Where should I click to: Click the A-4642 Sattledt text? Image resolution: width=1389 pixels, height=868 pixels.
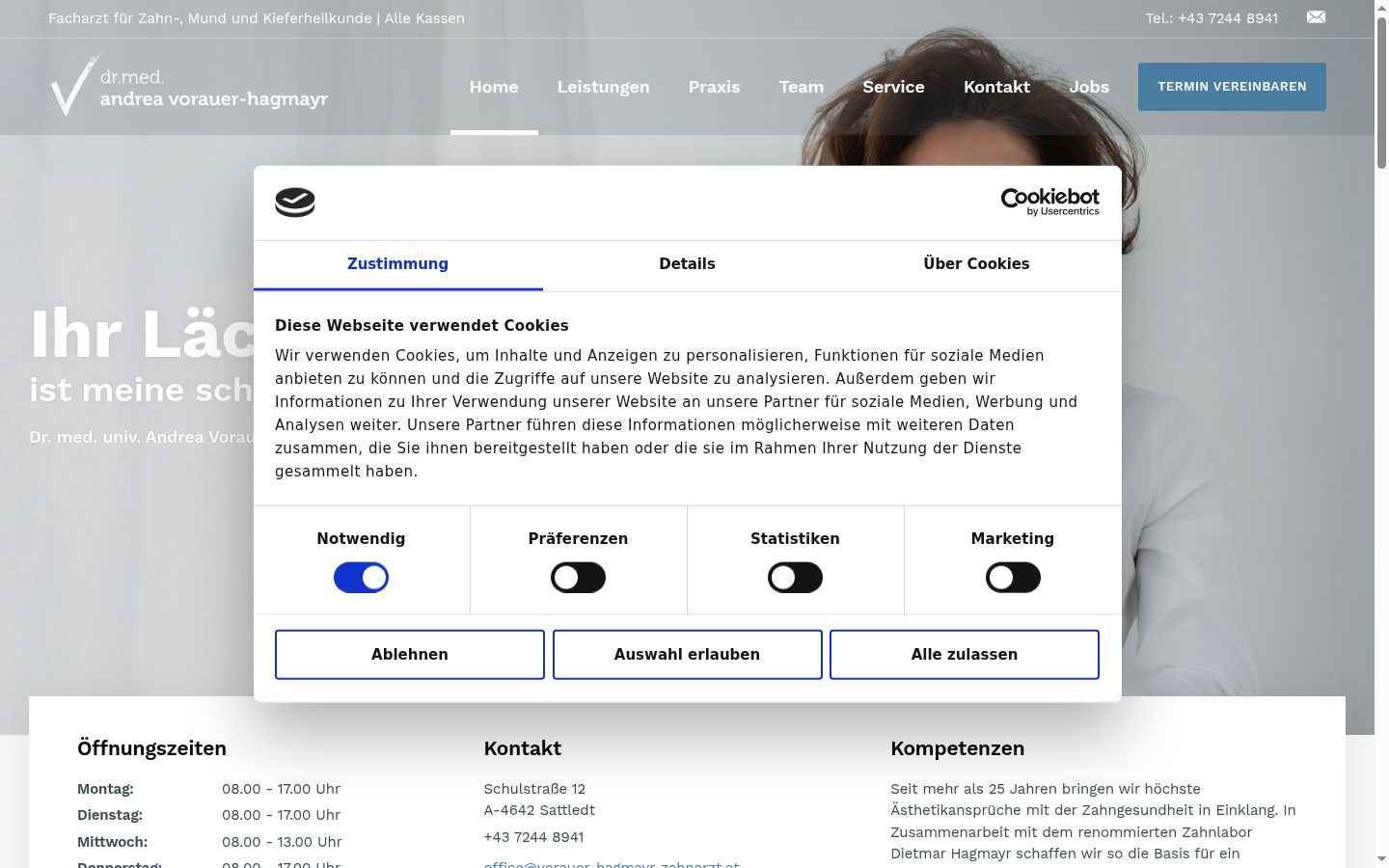click(539, 810)
